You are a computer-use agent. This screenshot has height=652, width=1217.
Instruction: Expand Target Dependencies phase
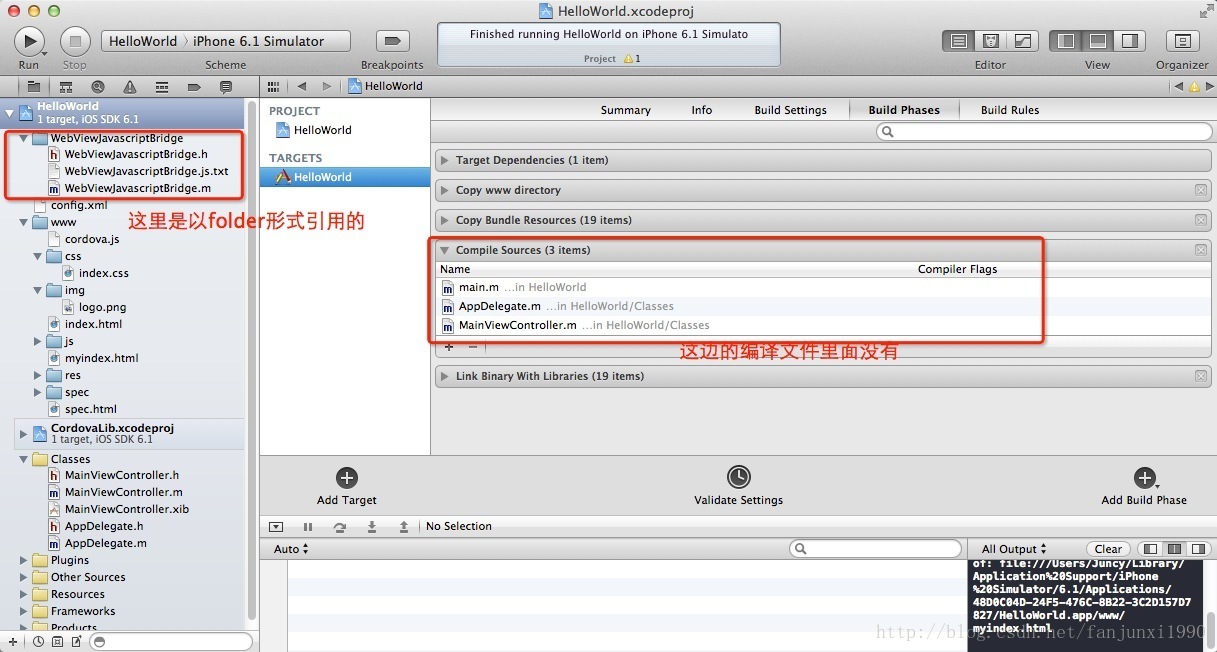pos(445,160)
